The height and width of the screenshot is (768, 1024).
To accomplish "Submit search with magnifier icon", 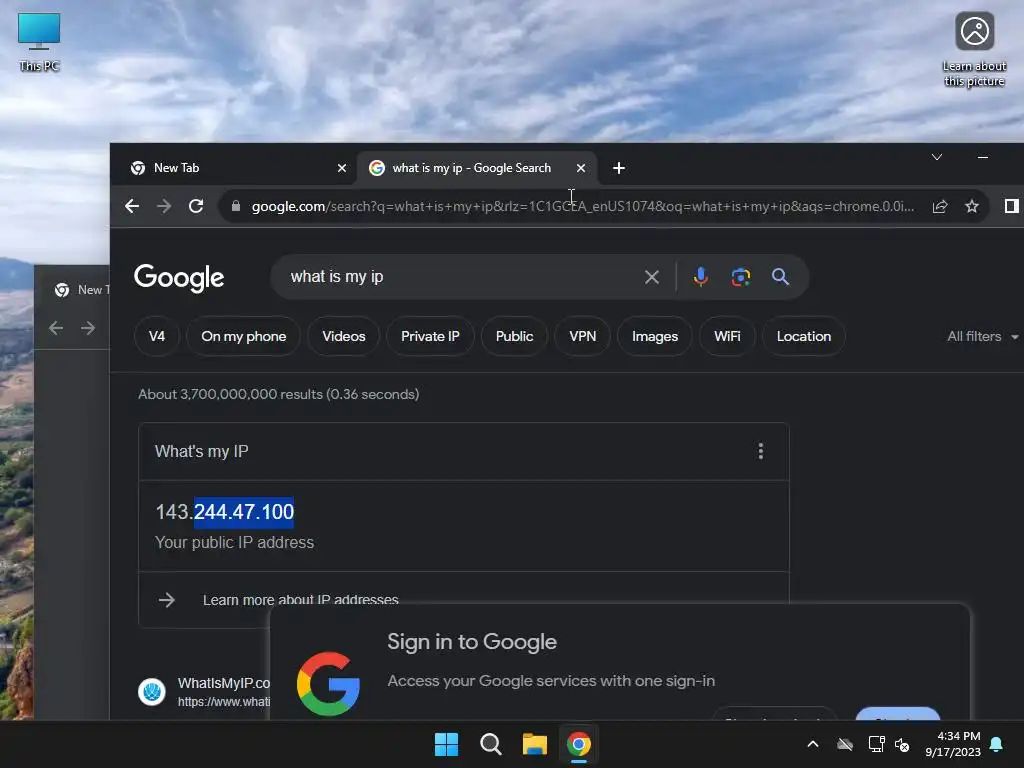I will 780,277.
